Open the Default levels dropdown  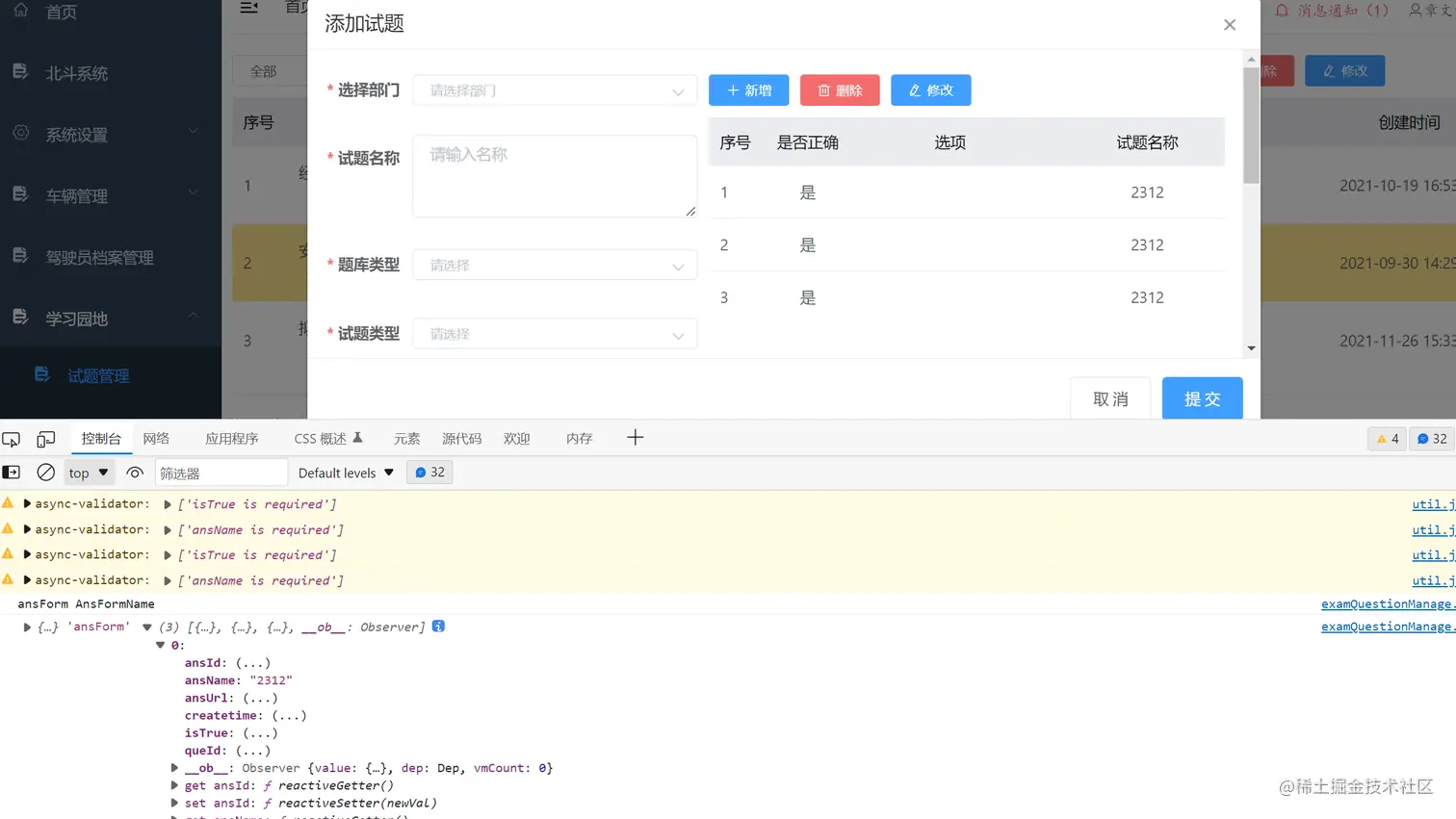tap(346, 473)
